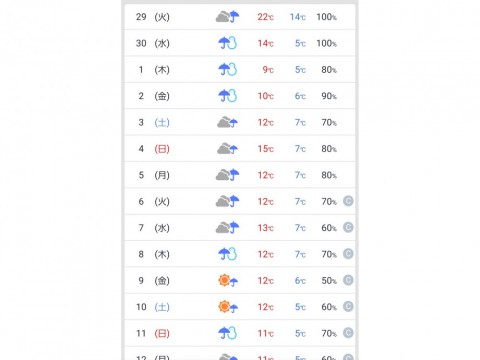Screen dimensions: 480x360
Task: Select the 2 (金) forecast row
Action: (240, 96)
